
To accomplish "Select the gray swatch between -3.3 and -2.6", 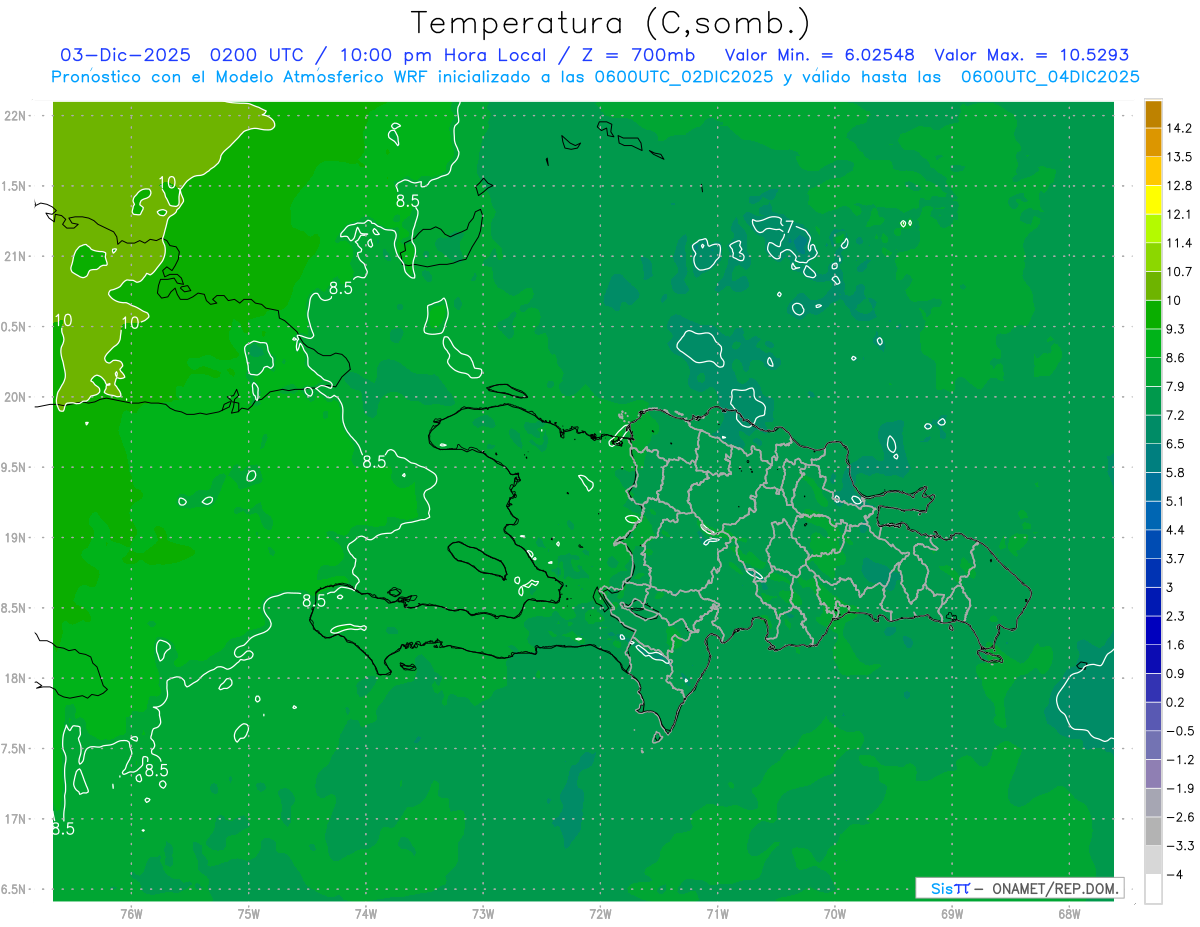I will (1153, 832).
